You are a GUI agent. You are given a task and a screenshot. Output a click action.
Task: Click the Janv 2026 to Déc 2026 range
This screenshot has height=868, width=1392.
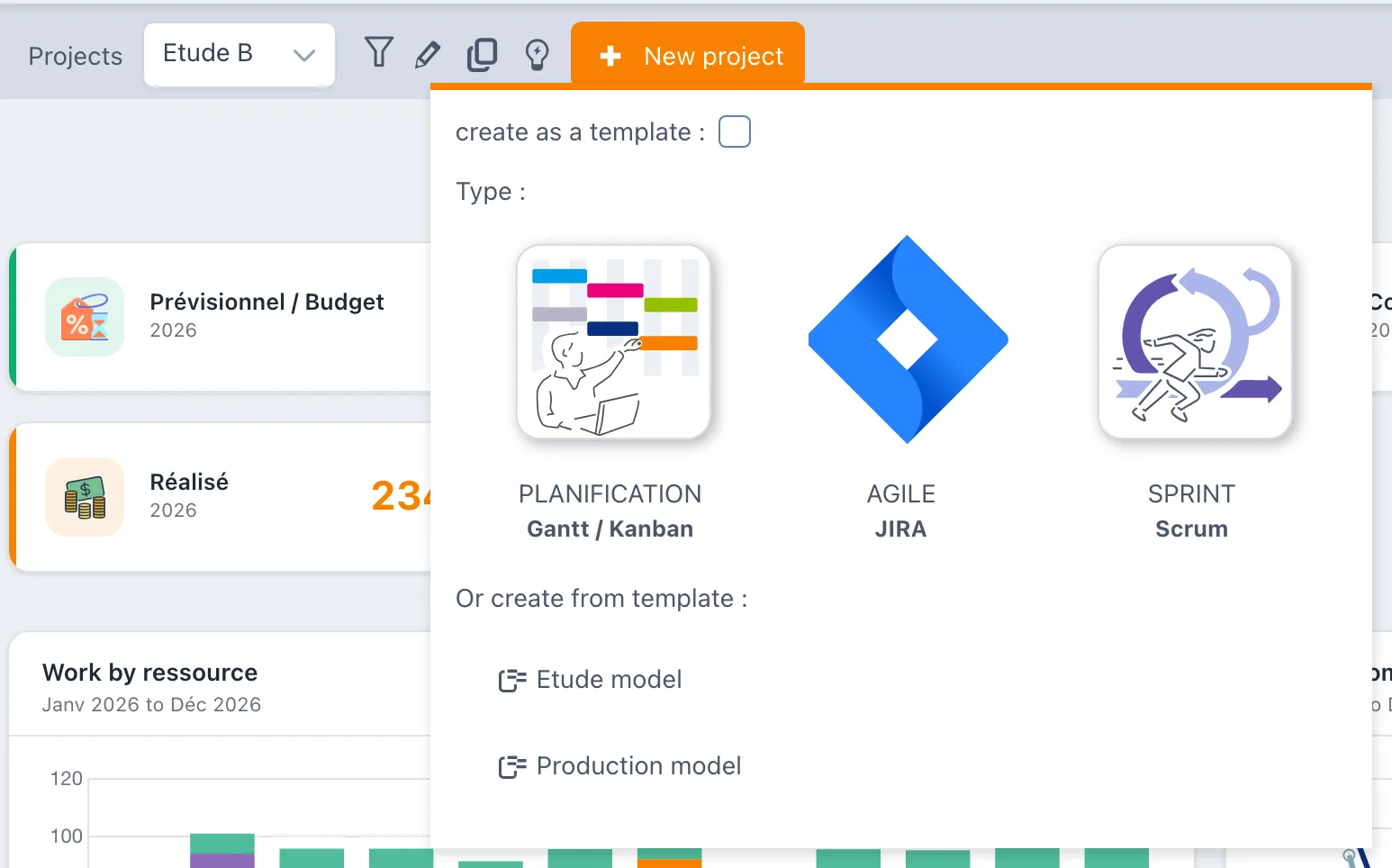(x=151, y=705)
